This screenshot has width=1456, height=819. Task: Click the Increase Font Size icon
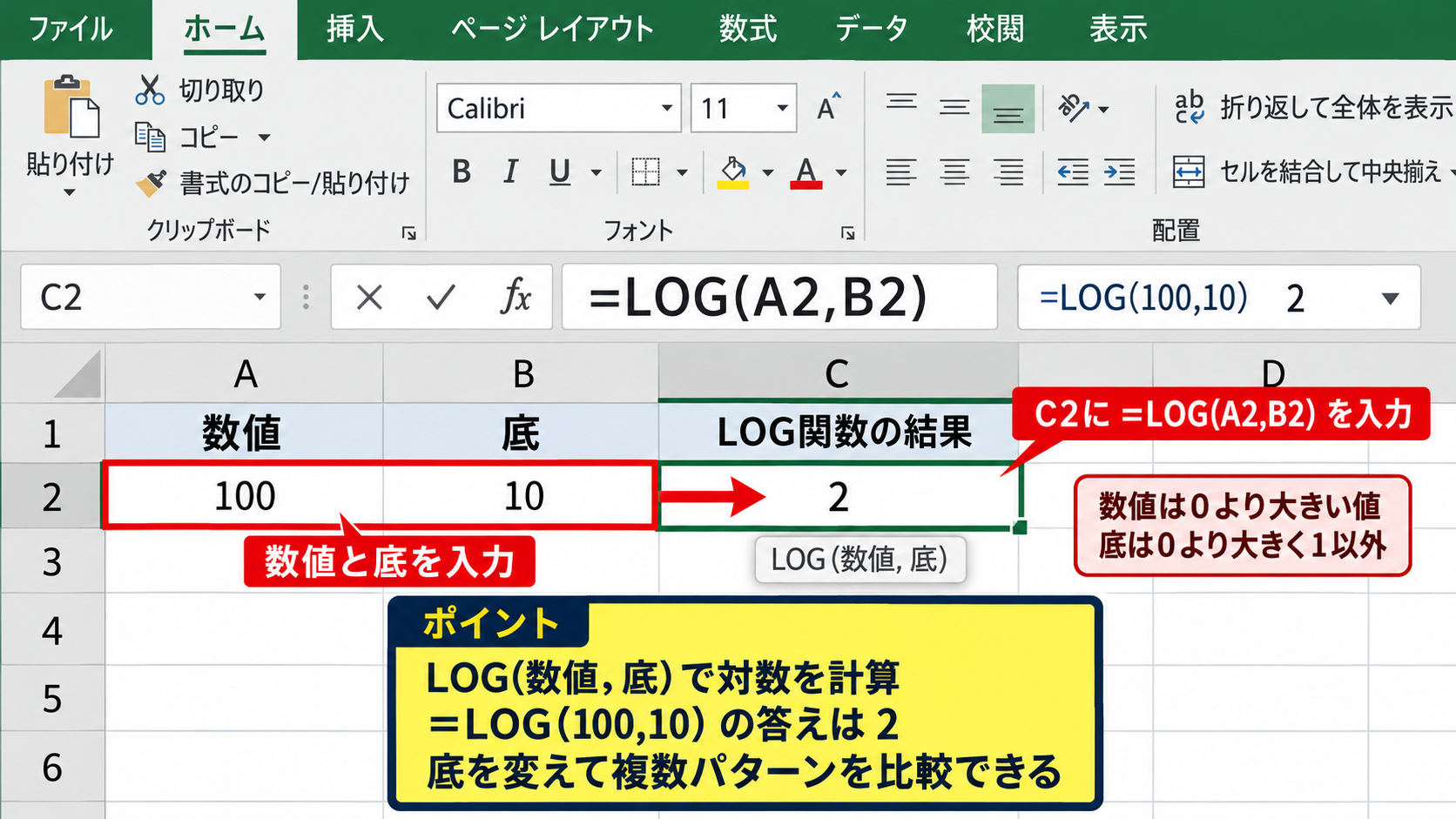tap(829, 107)
